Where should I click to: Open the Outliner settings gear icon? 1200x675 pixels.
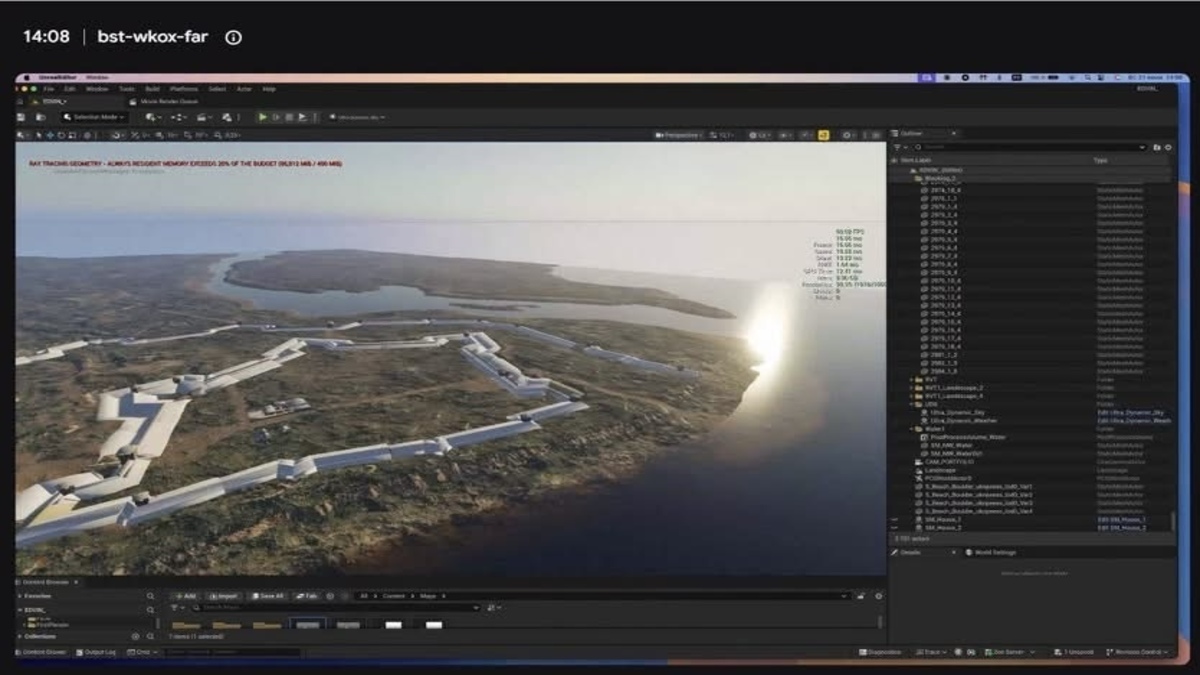[1168, 147]
